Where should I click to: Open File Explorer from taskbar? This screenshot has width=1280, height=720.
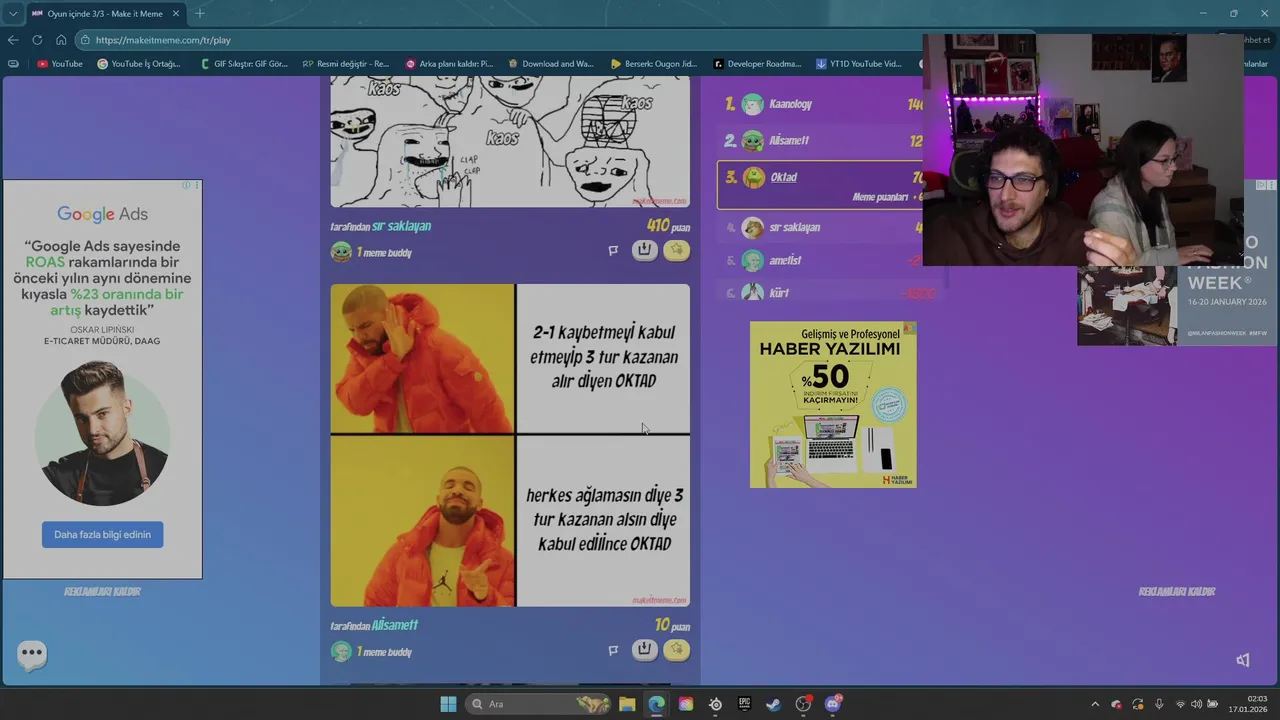(627, 704)
